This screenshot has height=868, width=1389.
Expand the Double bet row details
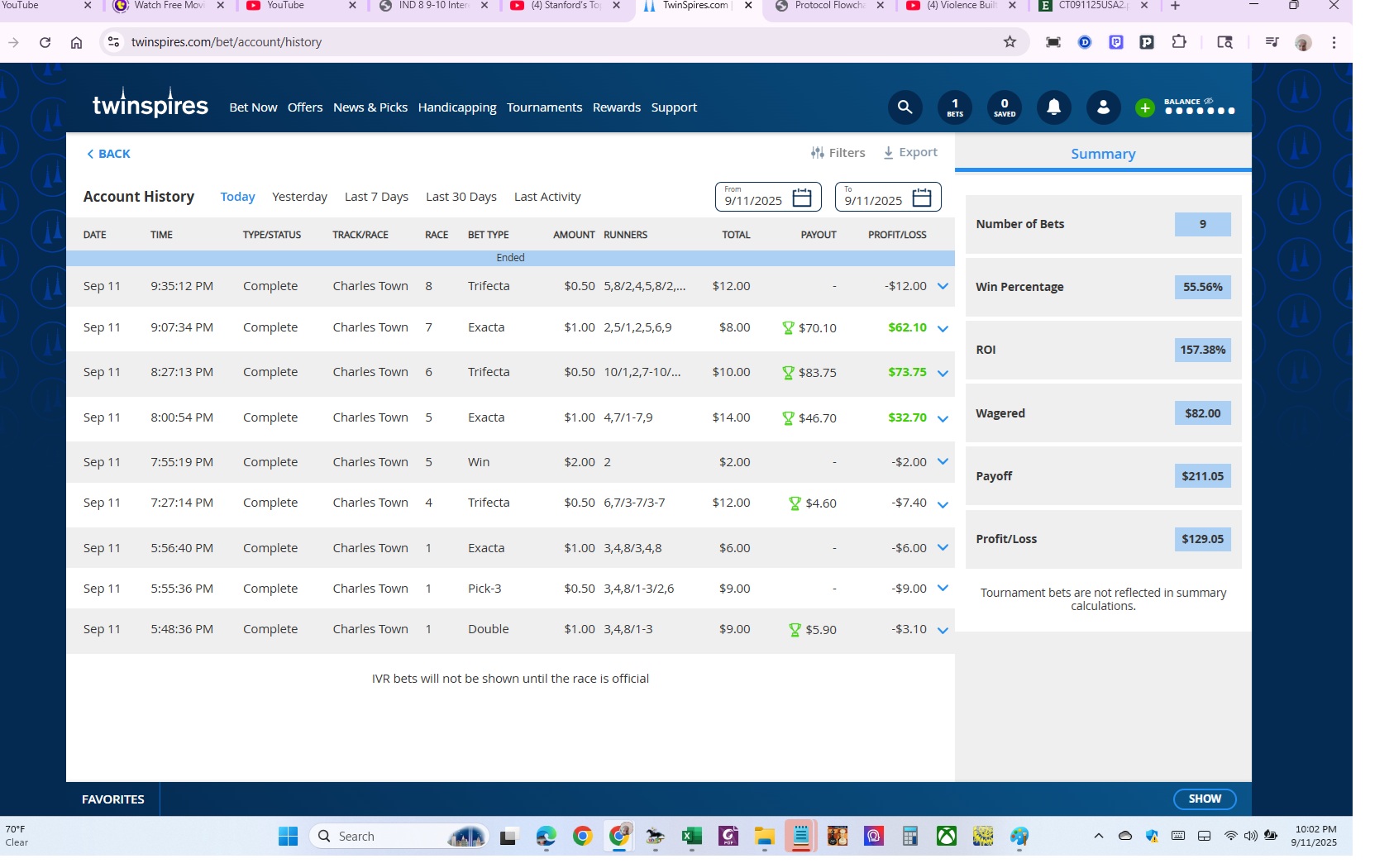[x=943, y=630]
